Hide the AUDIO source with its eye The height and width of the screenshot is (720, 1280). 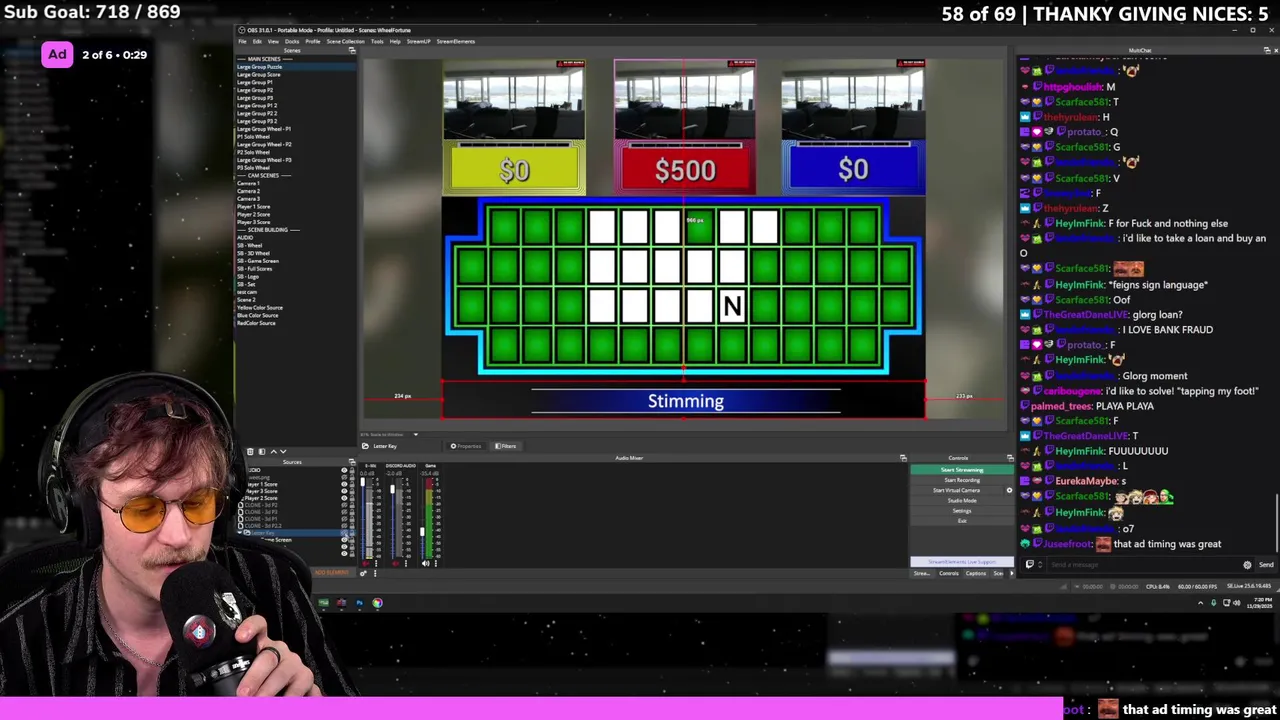point(344,470)
